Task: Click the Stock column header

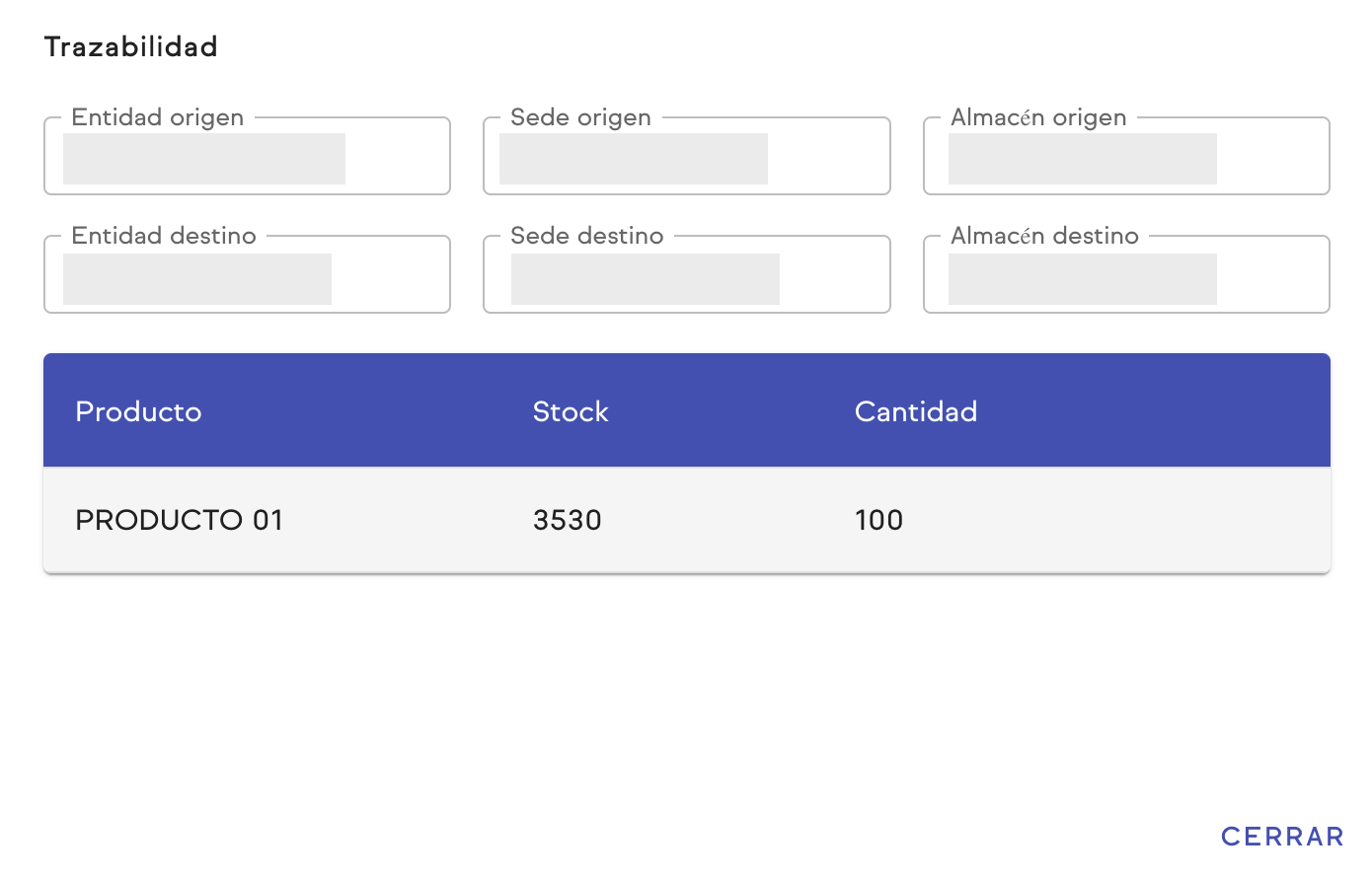Action: click(571, 411)
